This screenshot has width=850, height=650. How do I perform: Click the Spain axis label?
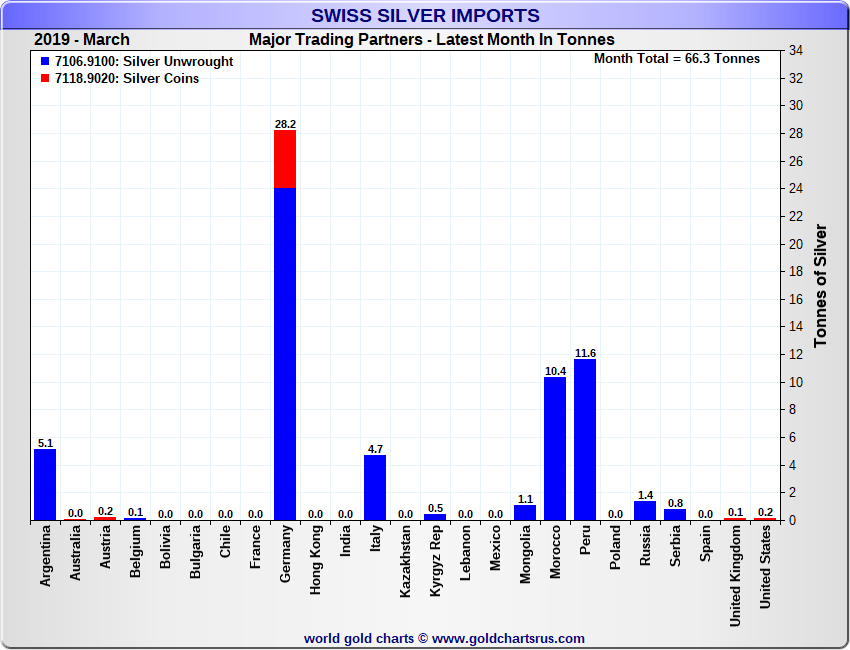point(705,543)
